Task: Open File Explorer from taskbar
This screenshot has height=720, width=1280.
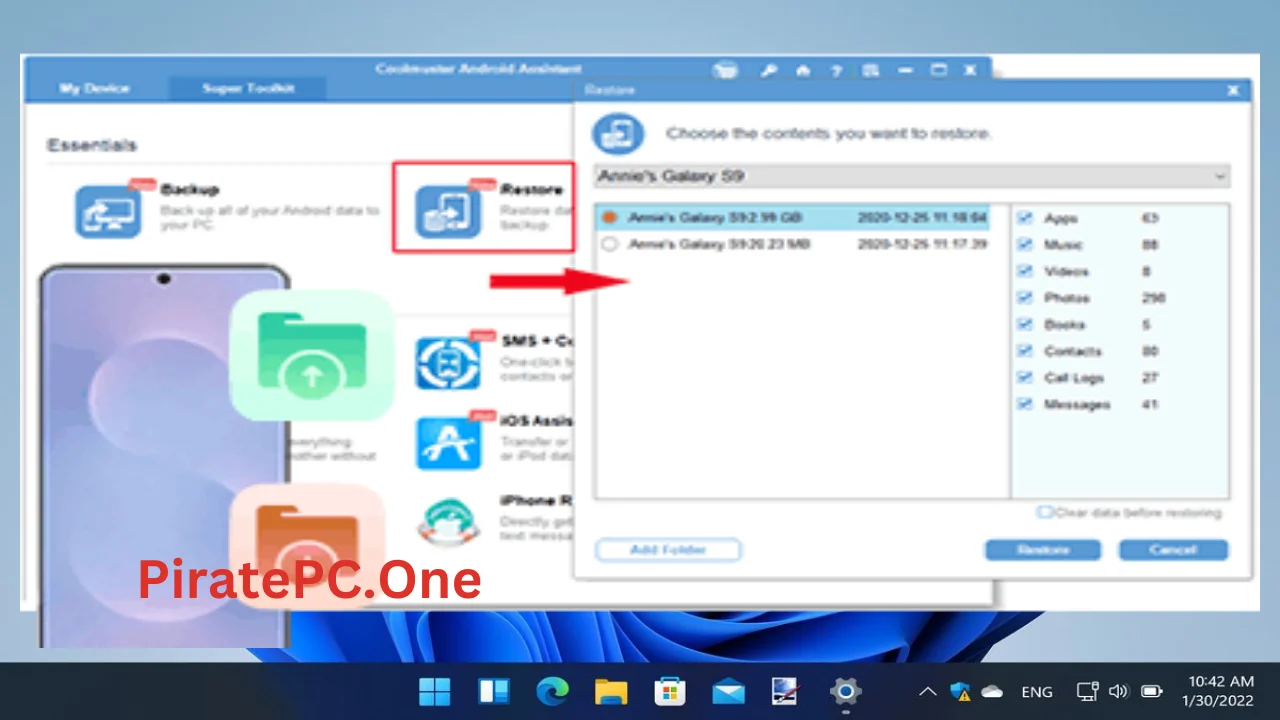Action: 611,691
